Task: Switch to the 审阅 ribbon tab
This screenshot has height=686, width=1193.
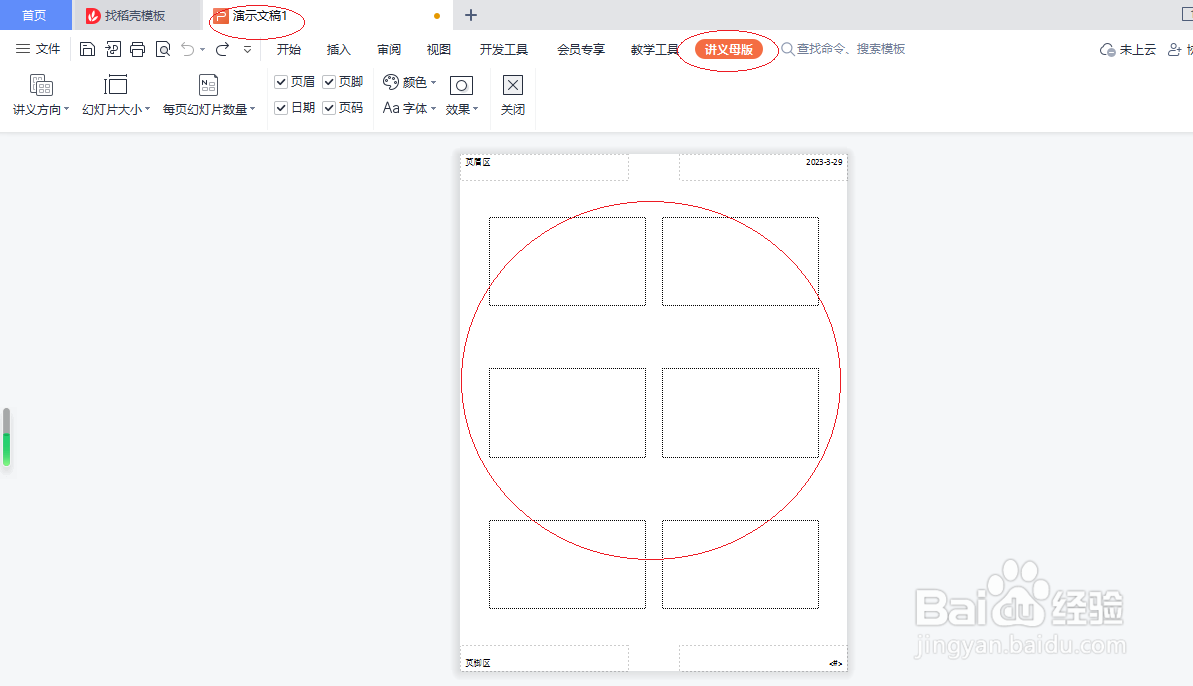Action: [x=389, y=49]
